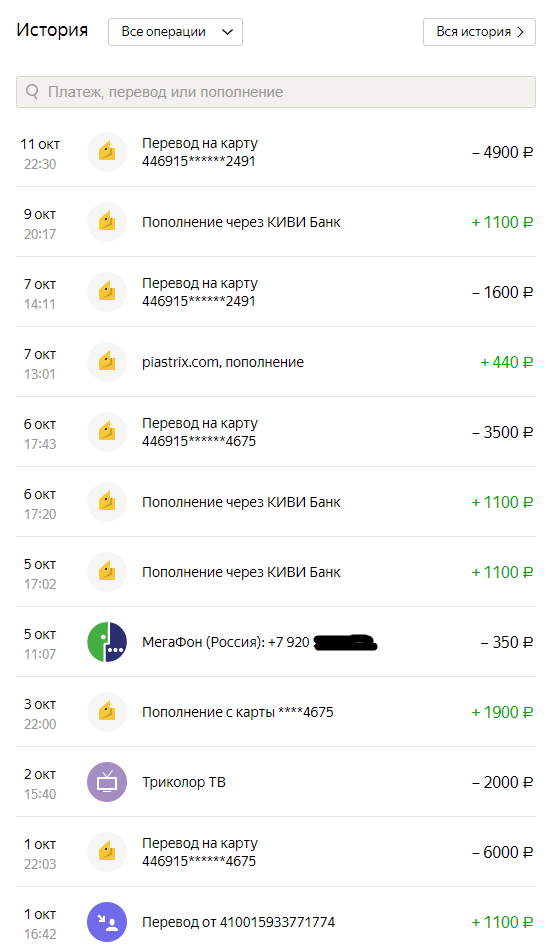Click wallet icon for 3 Oct card top-up
The image size is (552, 950).
coord(107,712)
